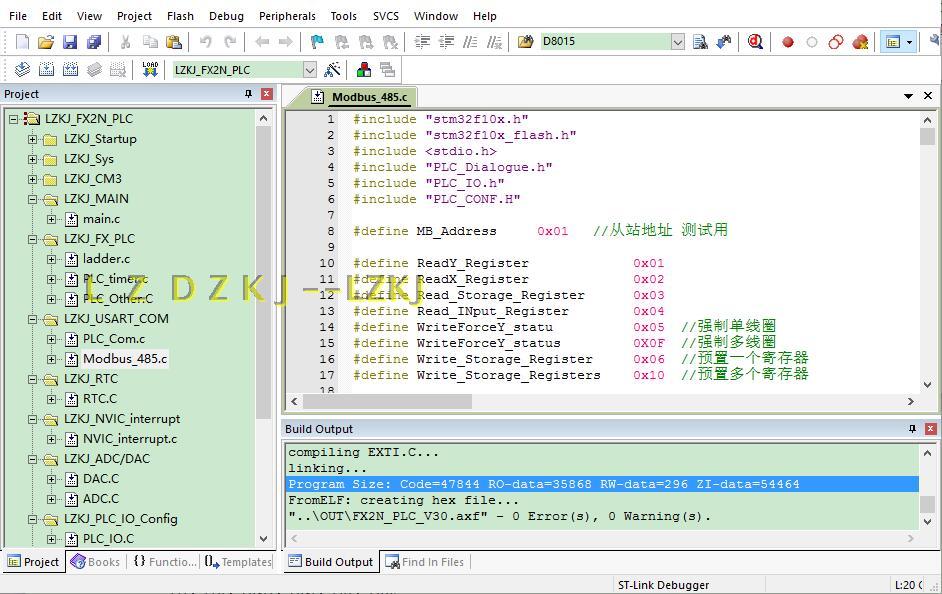
Task: Translate current file icon
Action: click(22, 70)
